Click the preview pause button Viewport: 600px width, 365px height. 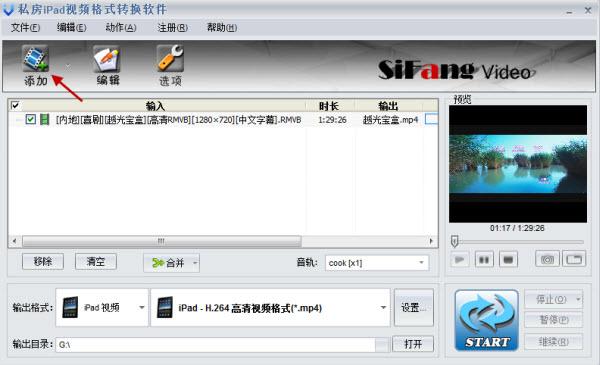click(484, 260)
